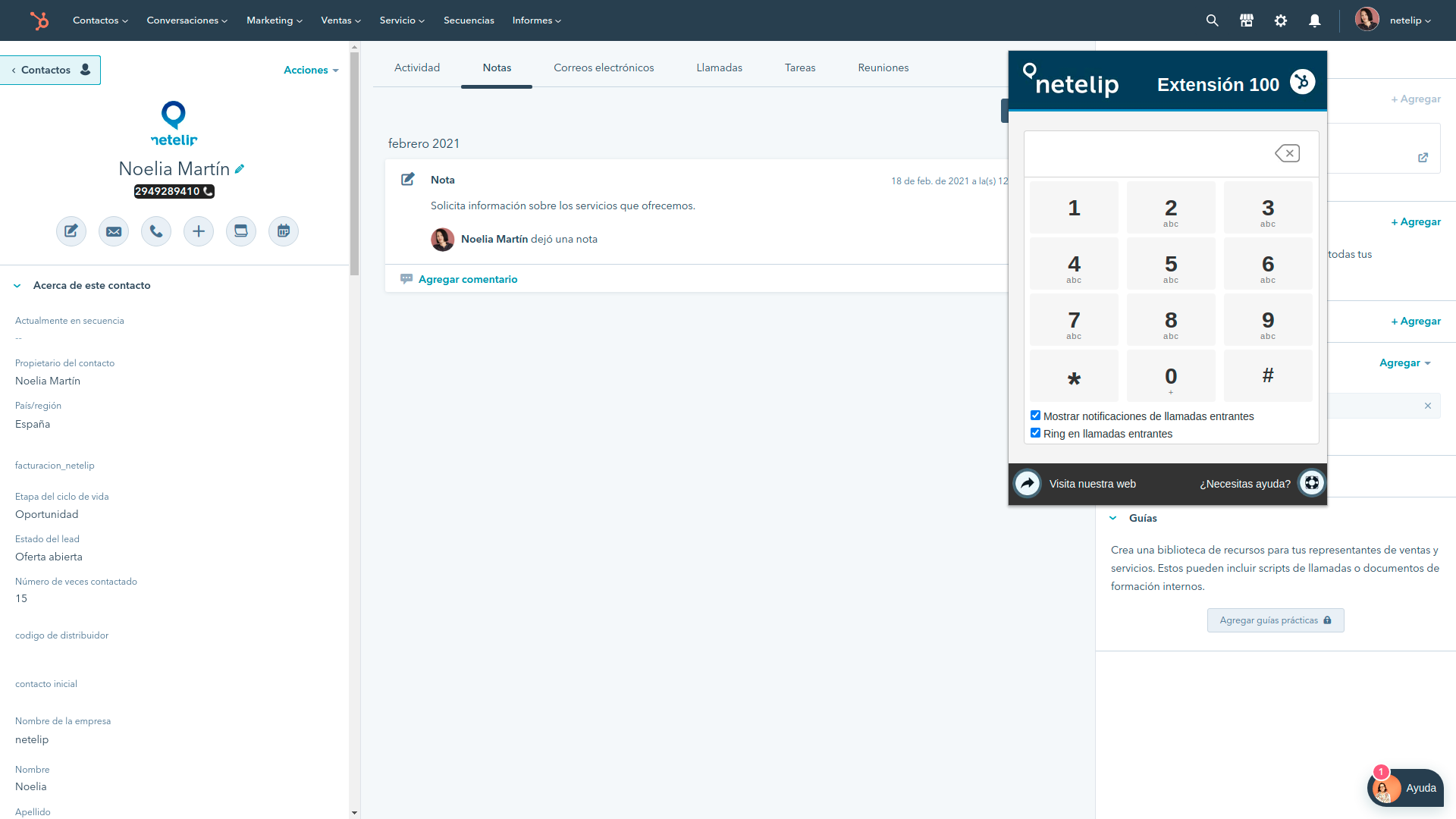This screenshot has height=819, width=1456.
Task: Schedule a meeting with the calendar icon button
Action: point(284,231)
